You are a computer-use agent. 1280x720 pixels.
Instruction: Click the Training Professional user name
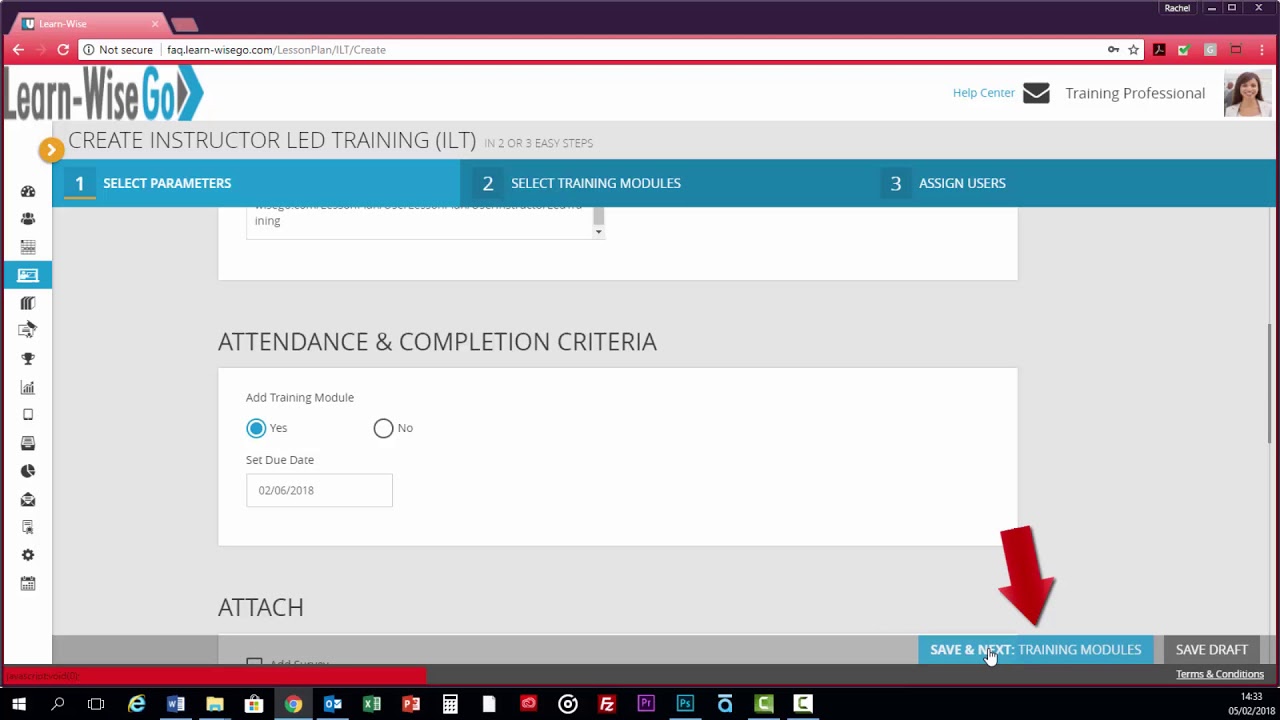tap(1135, 93)
